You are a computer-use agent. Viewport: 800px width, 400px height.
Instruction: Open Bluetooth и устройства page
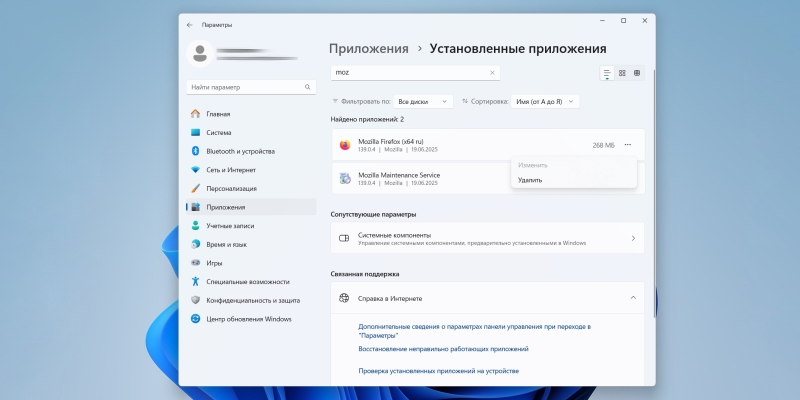click(251, 151)
